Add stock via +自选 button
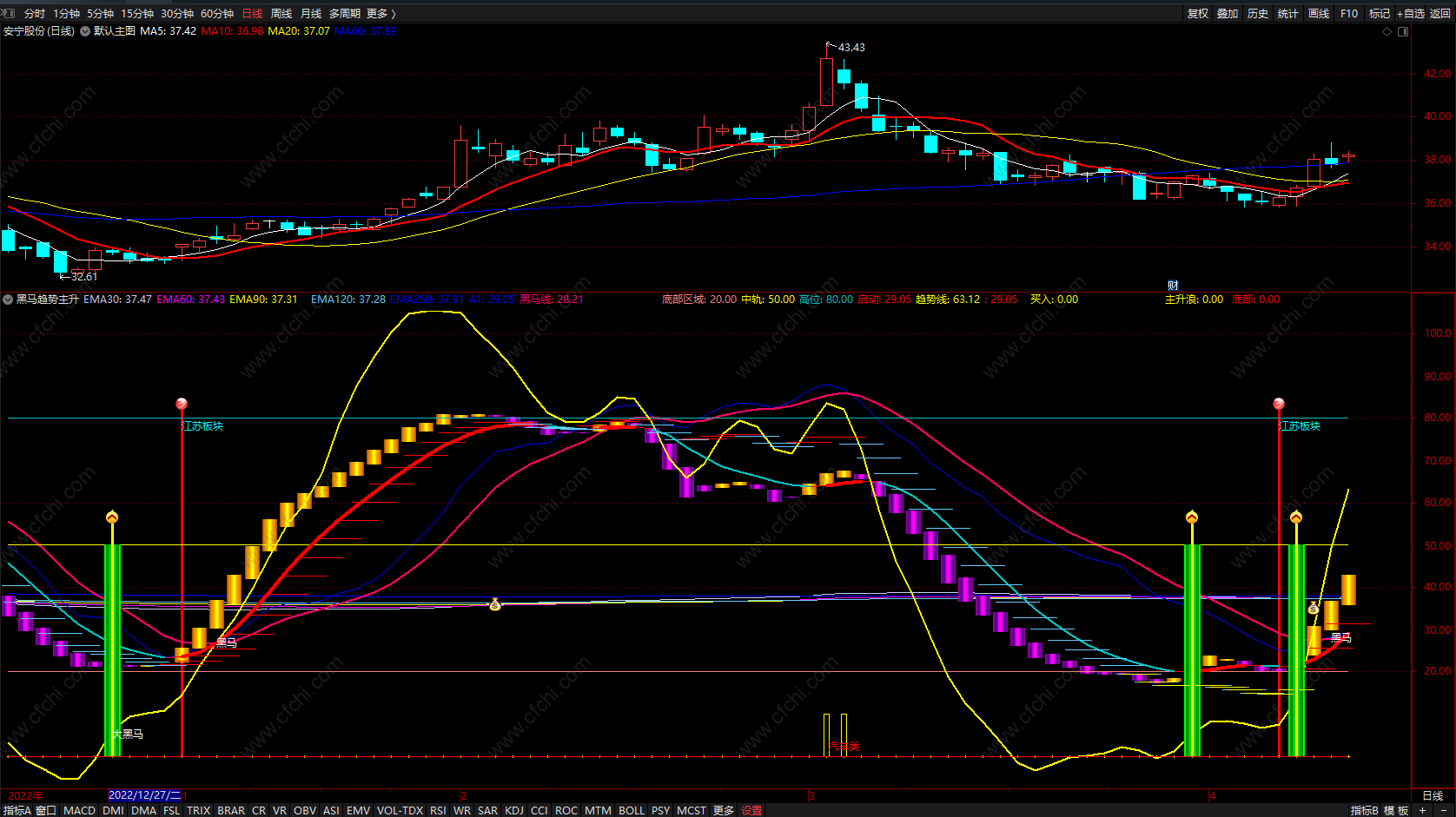Image resolution: width=1456 pixels, height=817 pixels. click(1411, 13)
